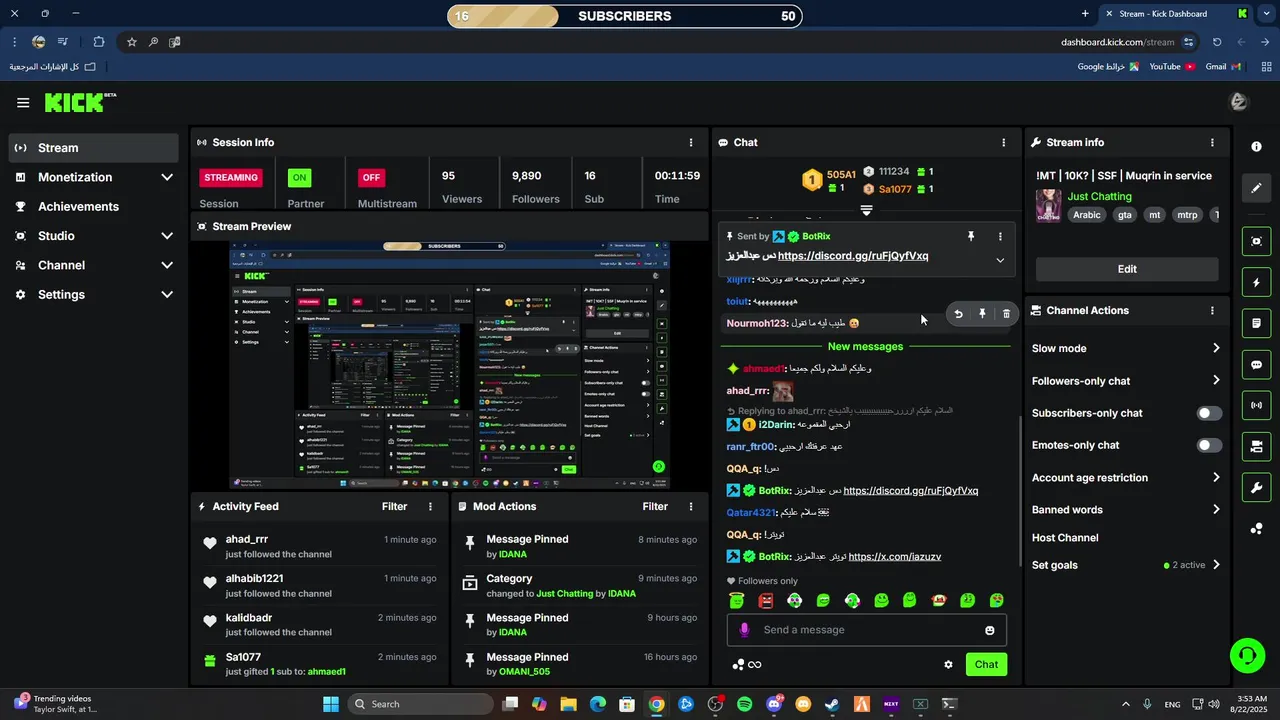Image resolution: width=1280 pixels, height=720 pixels.
Task: Expand the Studio menu
Action: point(94,236)
